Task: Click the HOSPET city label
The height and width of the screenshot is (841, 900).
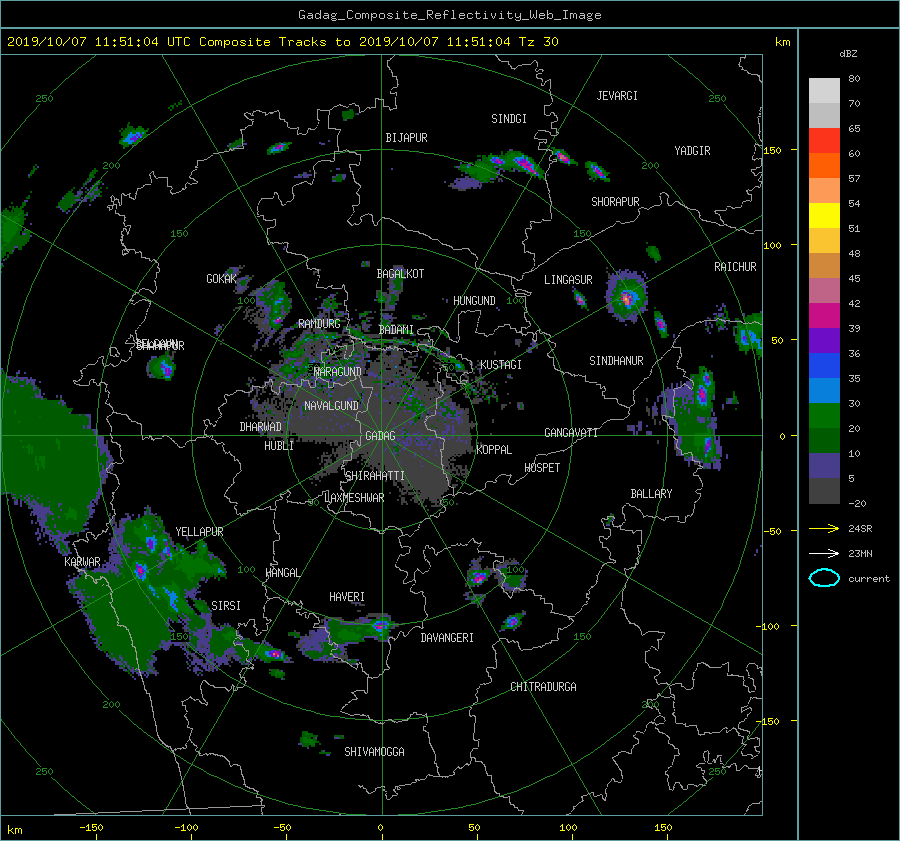Action: click(x=542, y=468)
